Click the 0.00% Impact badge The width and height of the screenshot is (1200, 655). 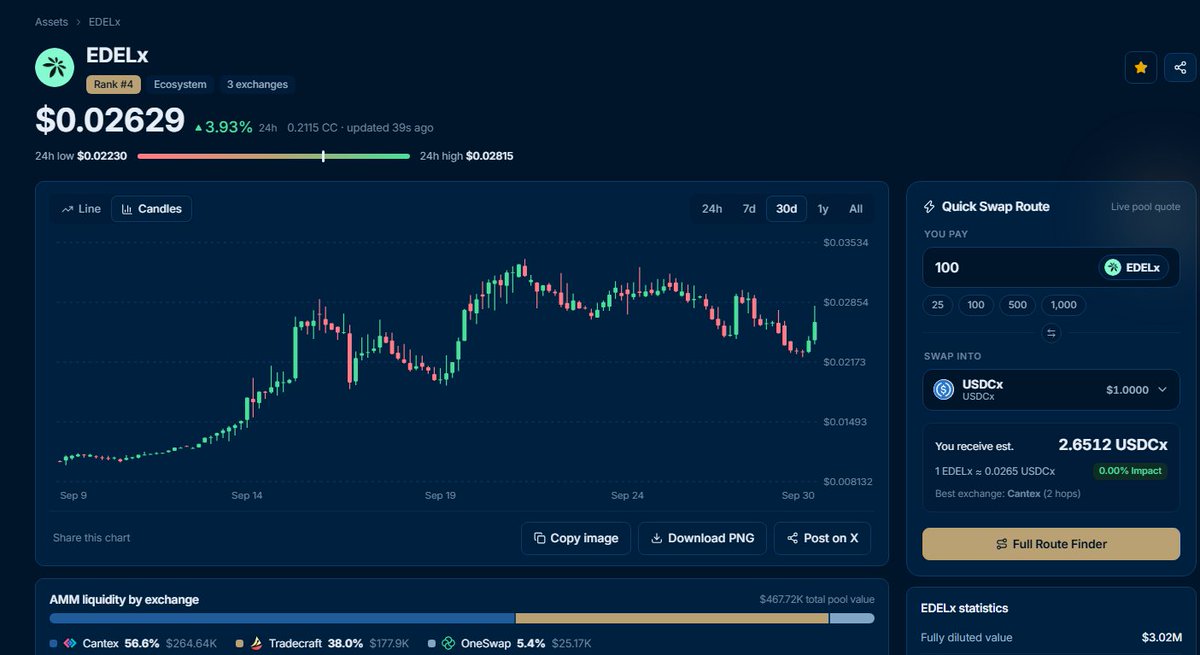click(x=1131, y=471)
